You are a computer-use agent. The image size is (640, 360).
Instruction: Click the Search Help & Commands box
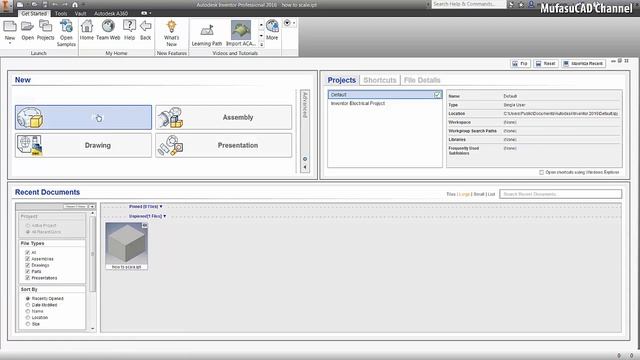(x=468, y=4)
